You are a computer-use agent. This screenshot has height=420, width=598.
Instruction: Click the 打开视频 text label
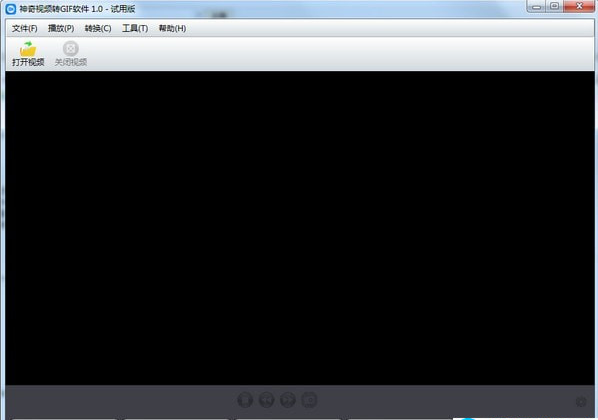click(x=28, y=62)
